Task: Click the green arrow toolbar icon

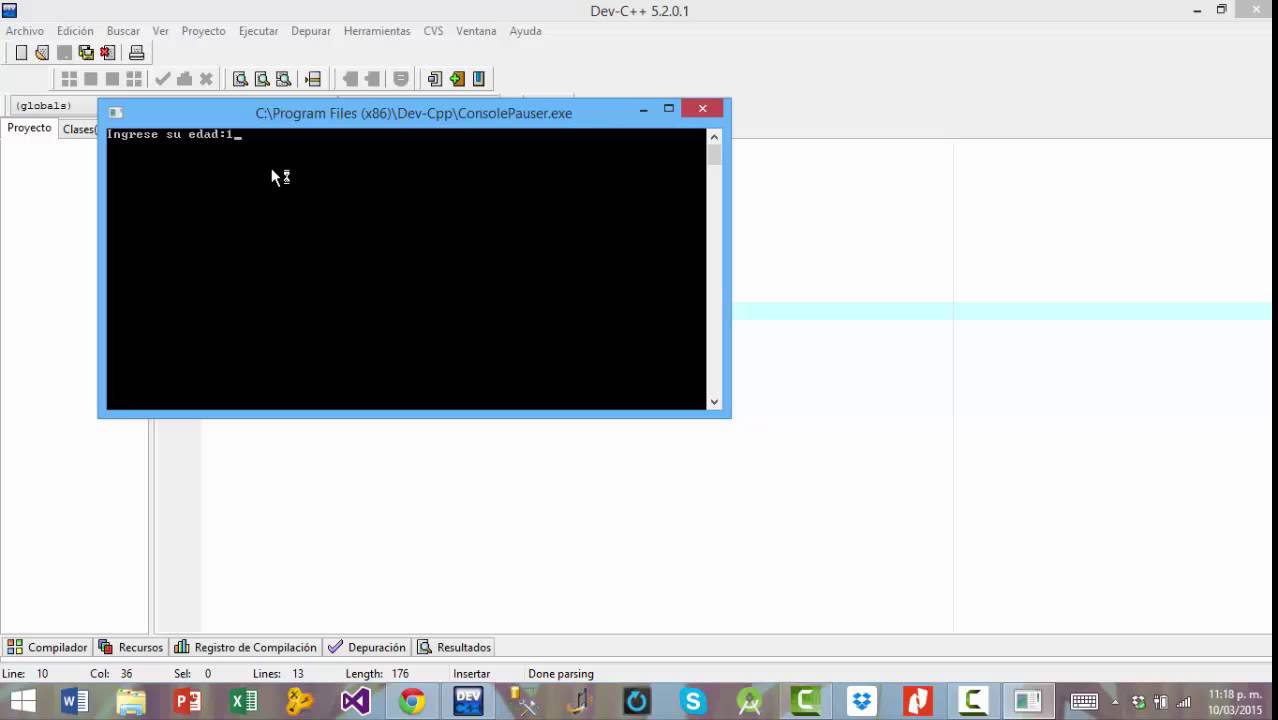Action: (457, 79)
